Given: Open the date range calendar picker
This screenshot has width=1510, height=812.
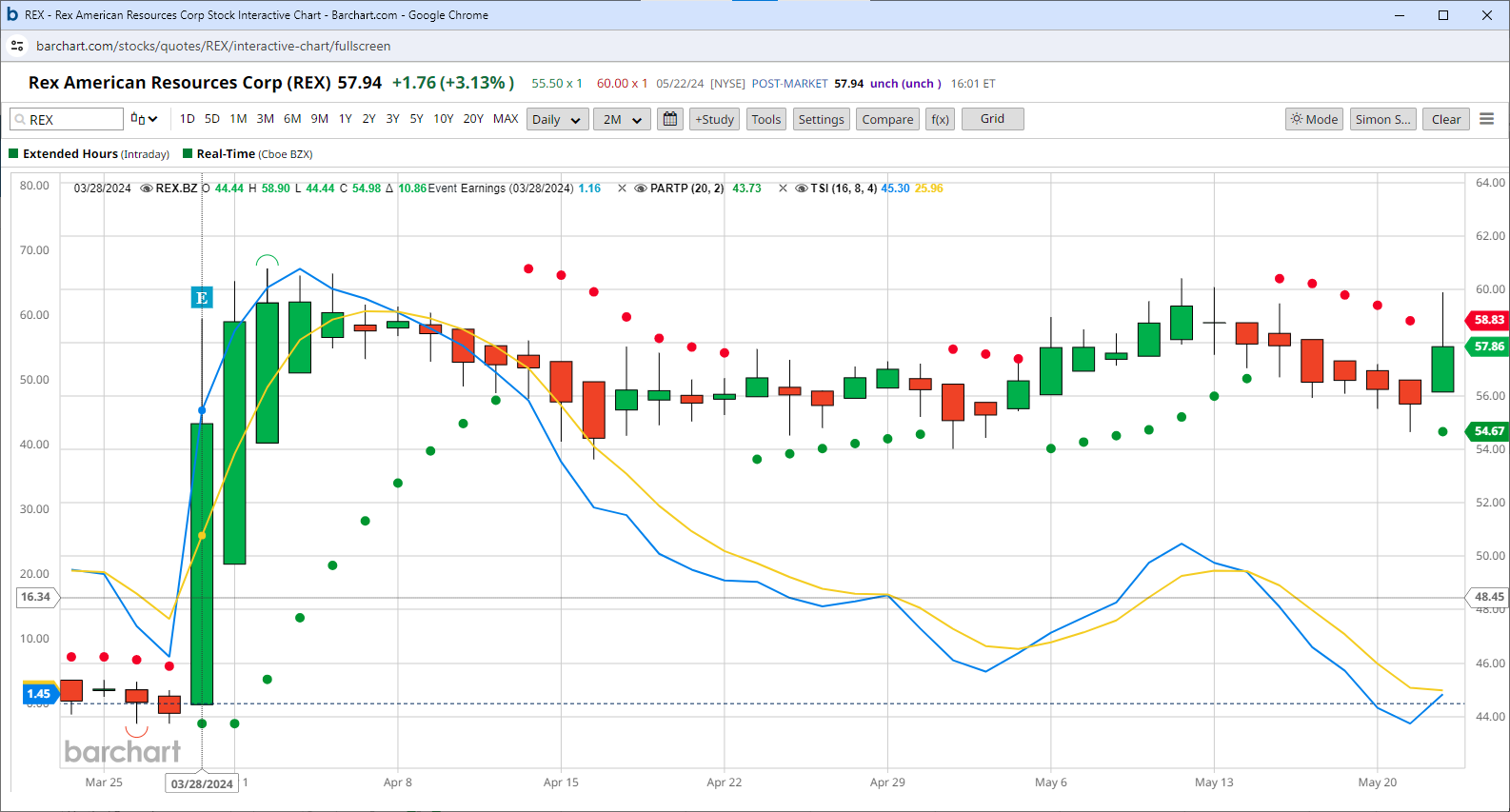Looking at the screenshot, I should pos(670,119).
